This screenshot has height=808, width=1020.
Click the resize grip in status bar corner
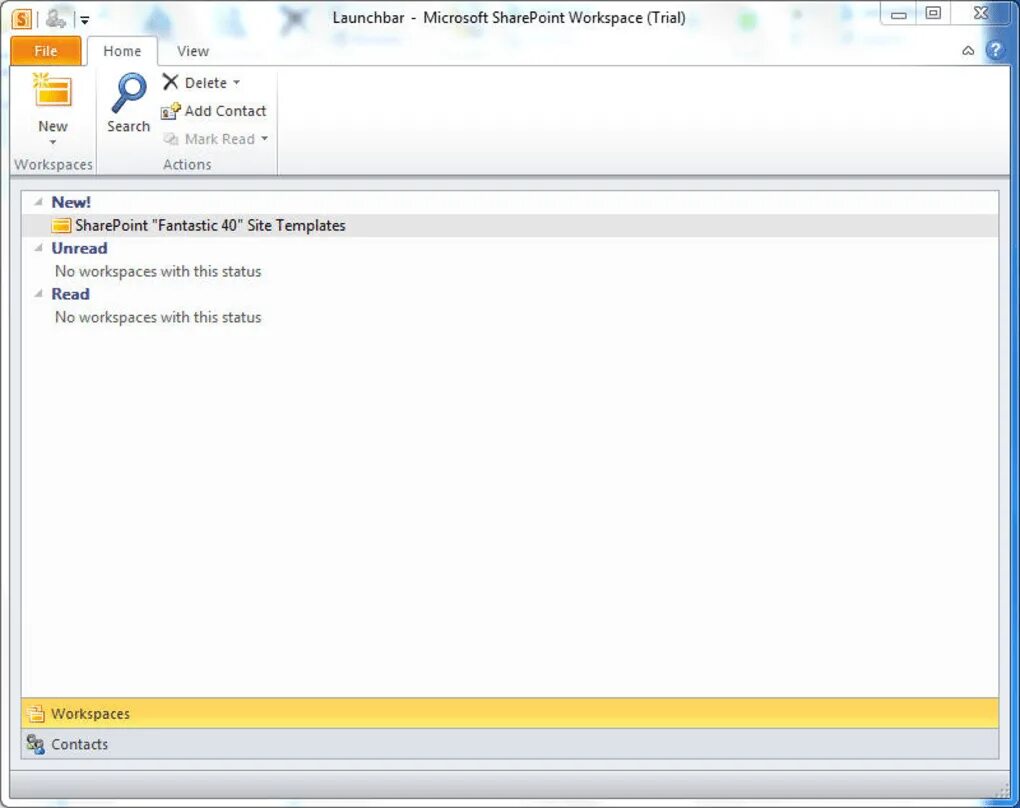point(1002,790)
